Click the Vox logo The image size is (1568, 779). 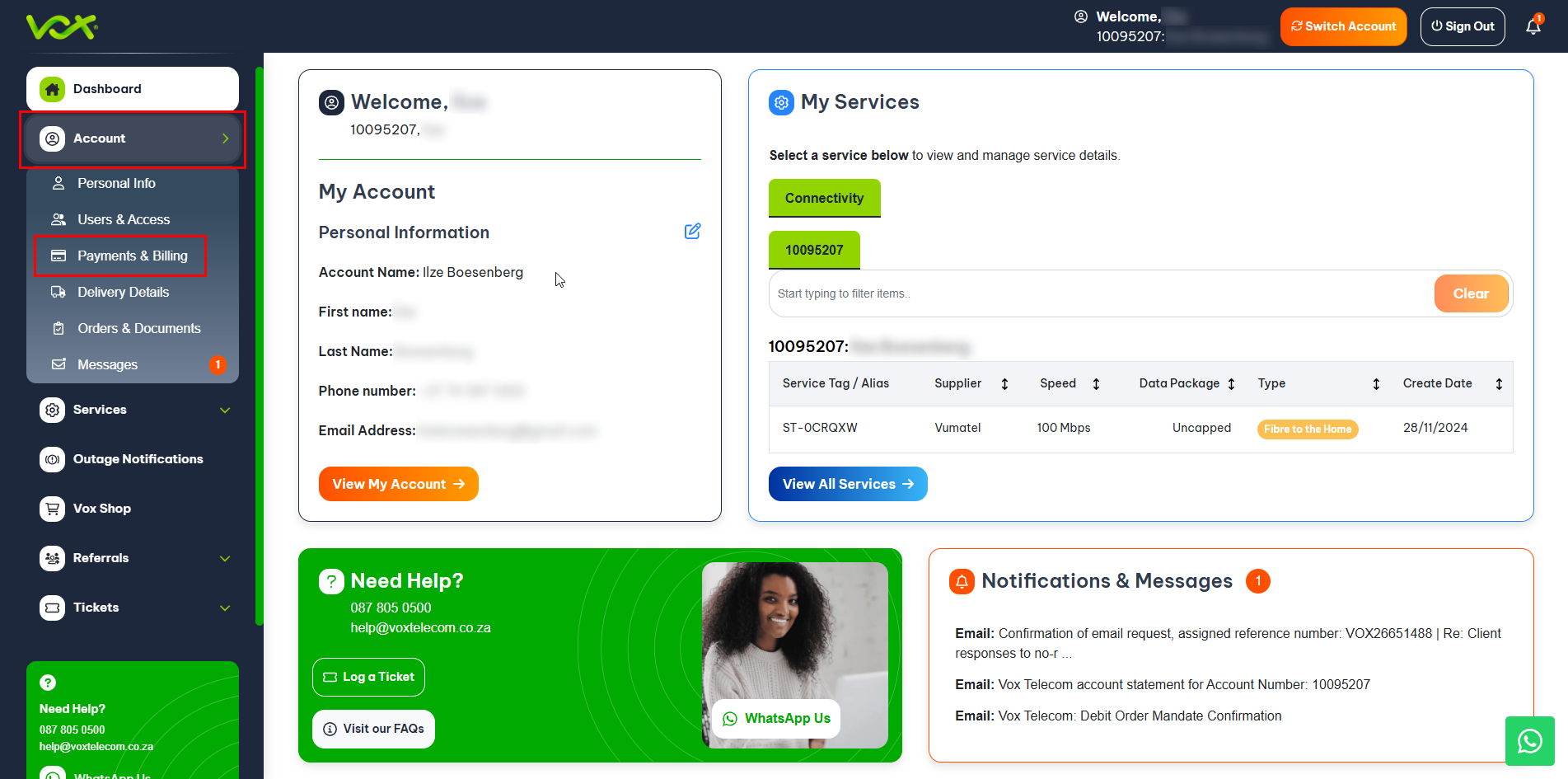click(x=62, y=26)
